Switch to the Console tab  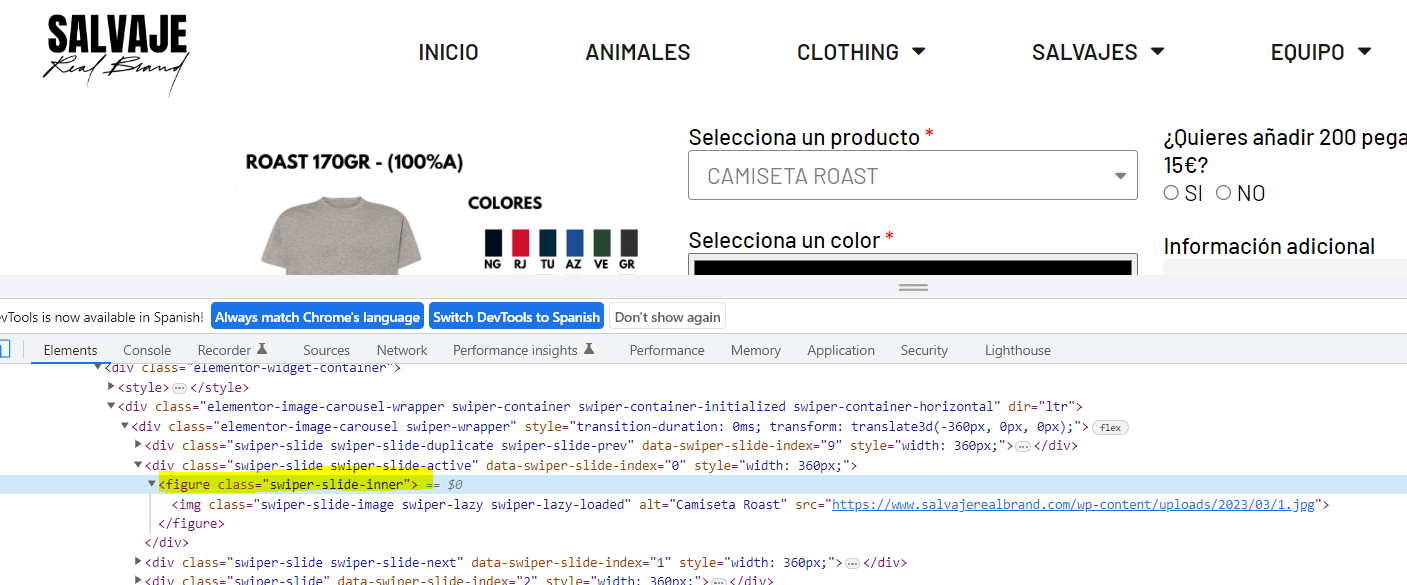click(x=147, y=350)
